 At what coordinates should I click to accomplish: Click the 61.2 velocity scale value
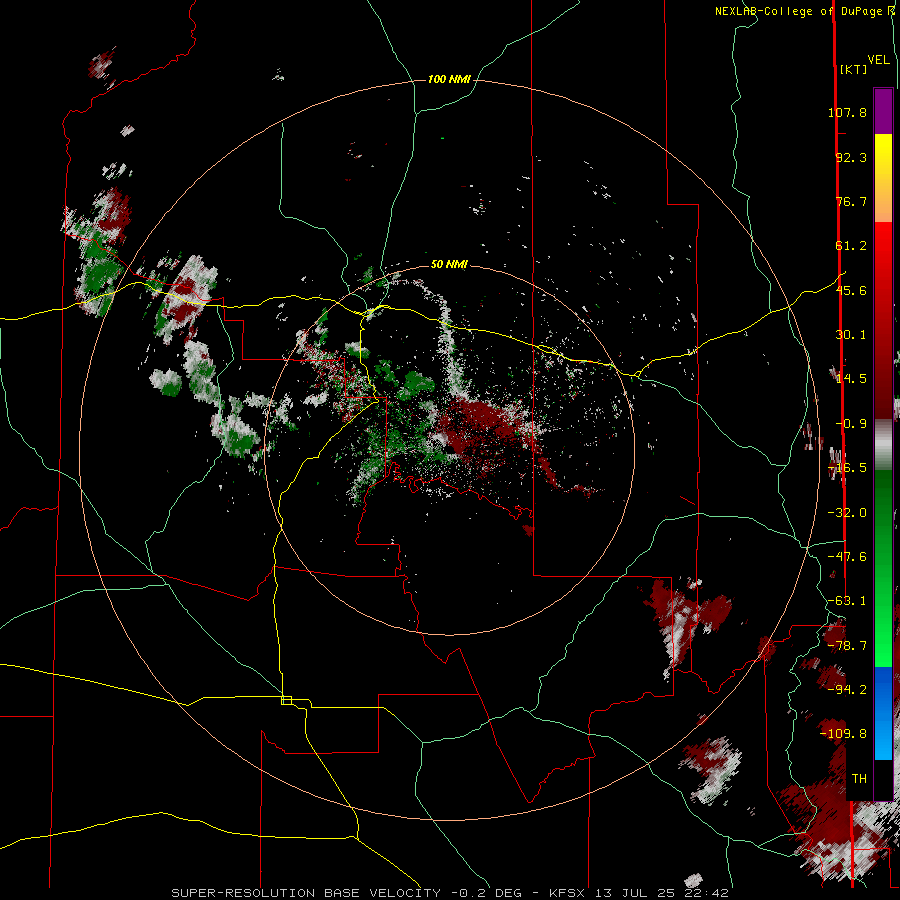click(851, 246)
